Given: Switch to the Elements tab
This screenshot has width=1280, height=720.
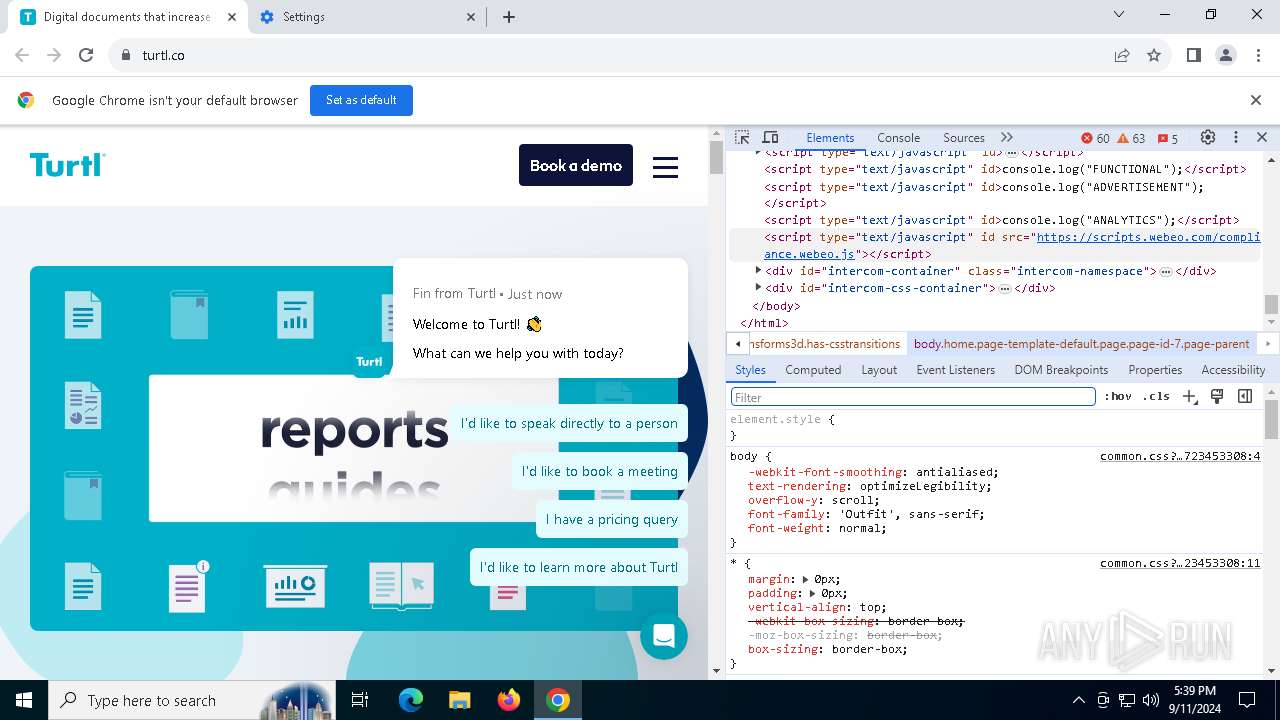Looking at the screenshot, I should [830, 138].
